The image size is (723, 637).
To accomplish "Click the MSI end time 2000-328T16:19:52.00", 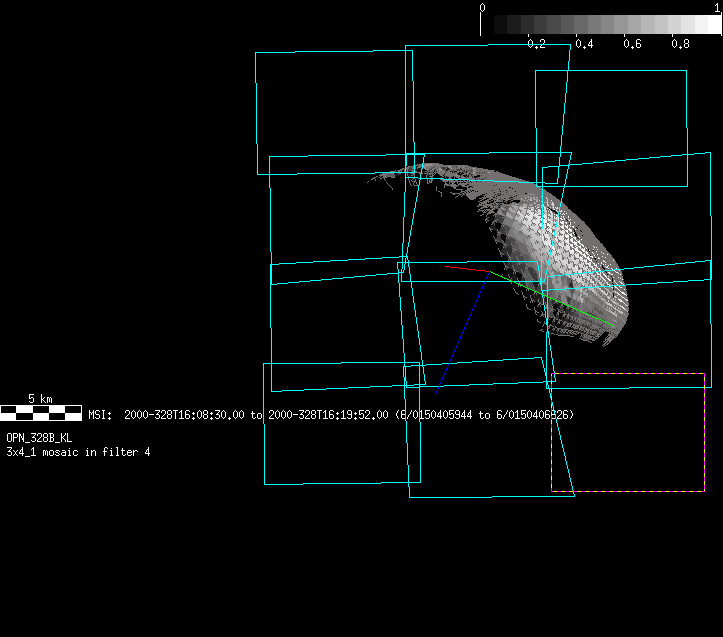I will point(328,414).
